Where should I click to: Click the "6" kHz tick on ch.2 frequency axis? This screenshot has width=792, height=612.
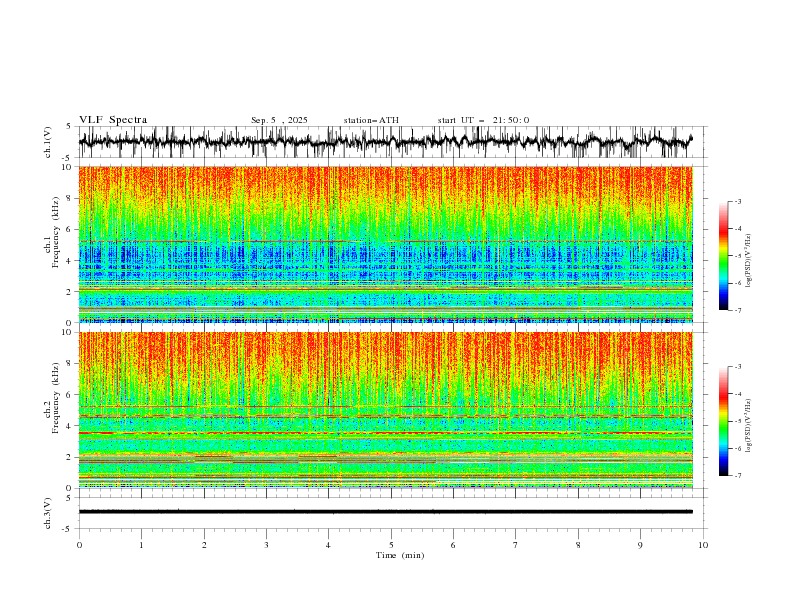coord(70,394)
